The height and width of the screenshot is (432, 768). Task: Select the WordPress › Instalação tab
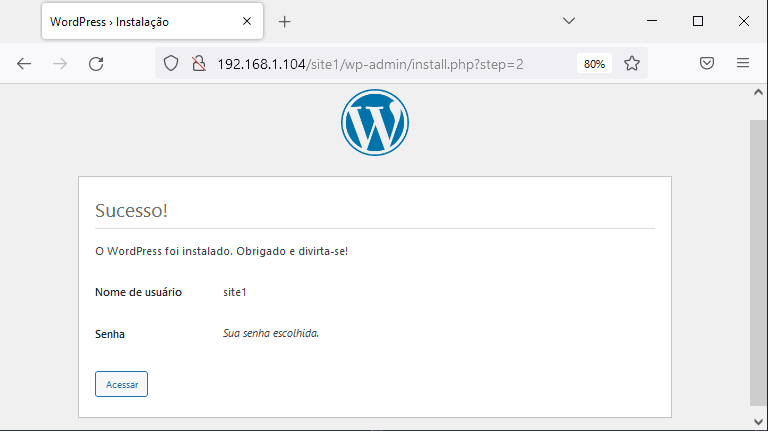pyautogui.click(x=152, y=21)
